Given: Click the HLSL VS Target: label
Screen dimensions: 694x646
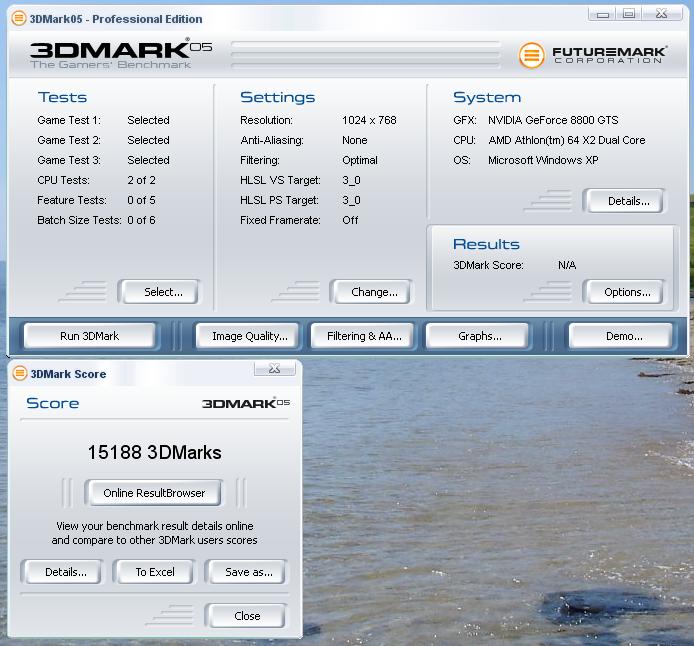Looking at the screenshot, I should [x=280, y=180].
